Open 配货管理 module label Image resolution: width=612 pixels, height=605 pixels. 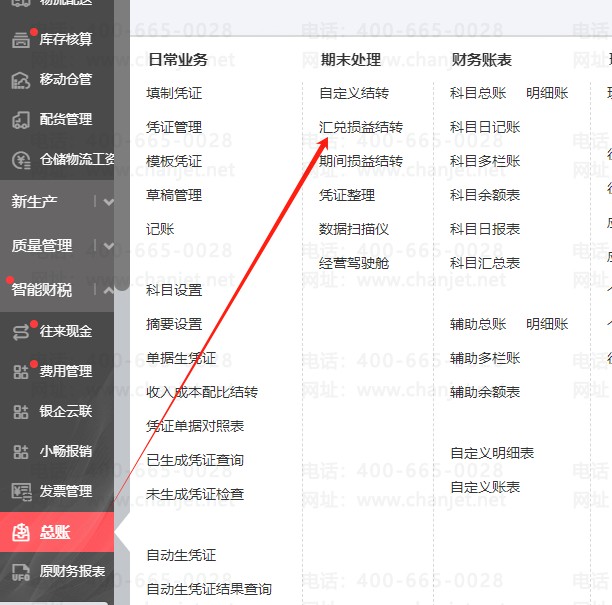(66, 119)
